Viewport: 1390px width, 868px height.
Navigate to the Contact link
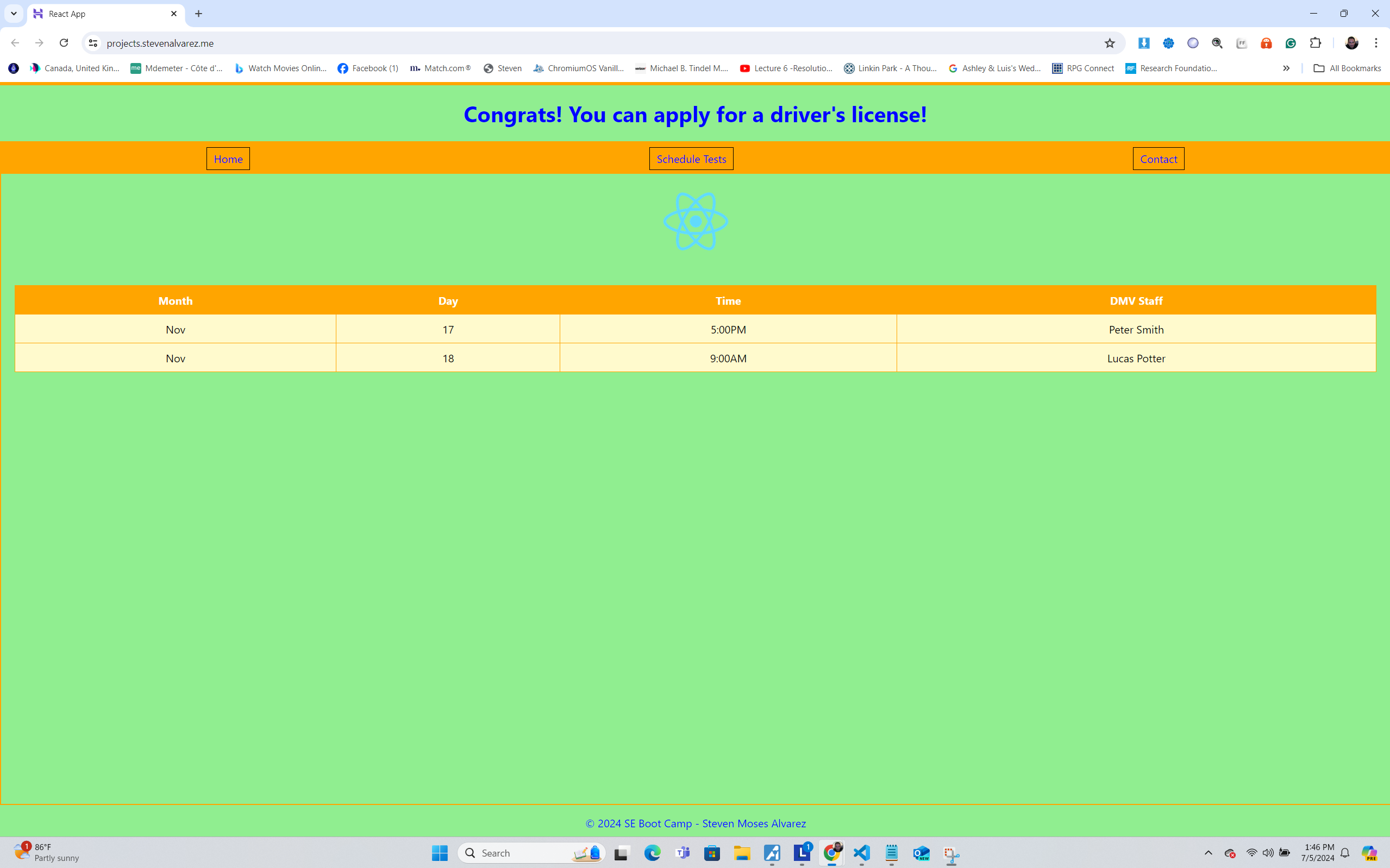[1158, 159]
